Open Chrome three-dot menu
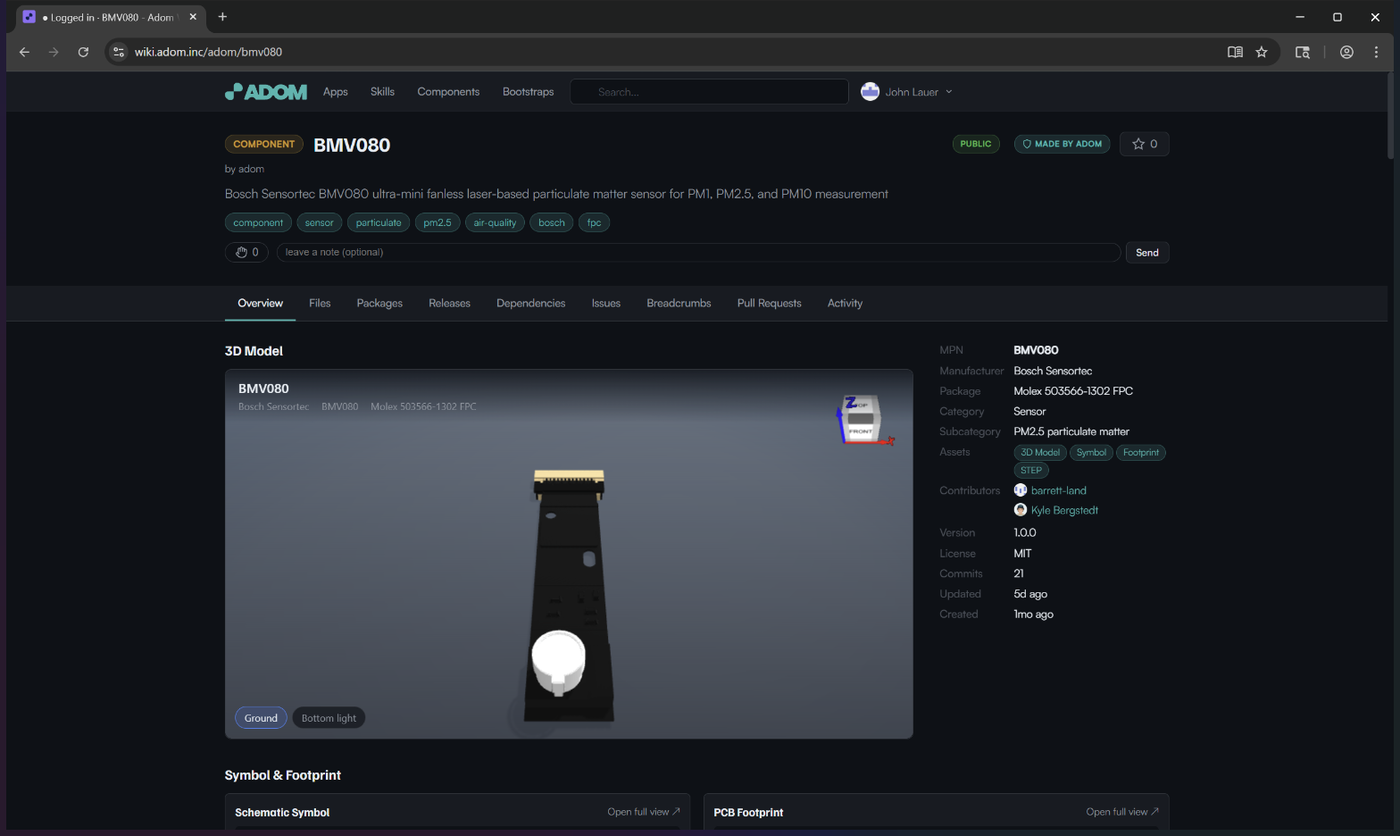The image size is (1400, 836). click(1376, 52)
